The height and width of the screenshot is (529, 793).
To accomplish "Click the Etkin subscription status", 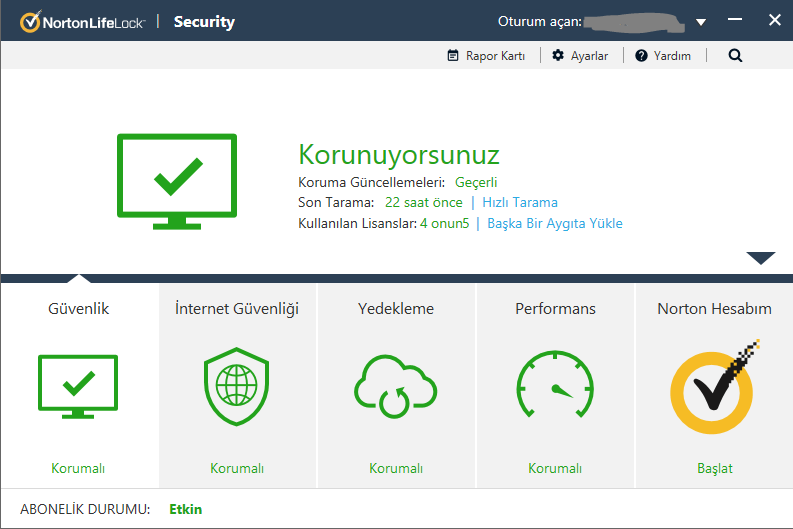I will (185, 509).
